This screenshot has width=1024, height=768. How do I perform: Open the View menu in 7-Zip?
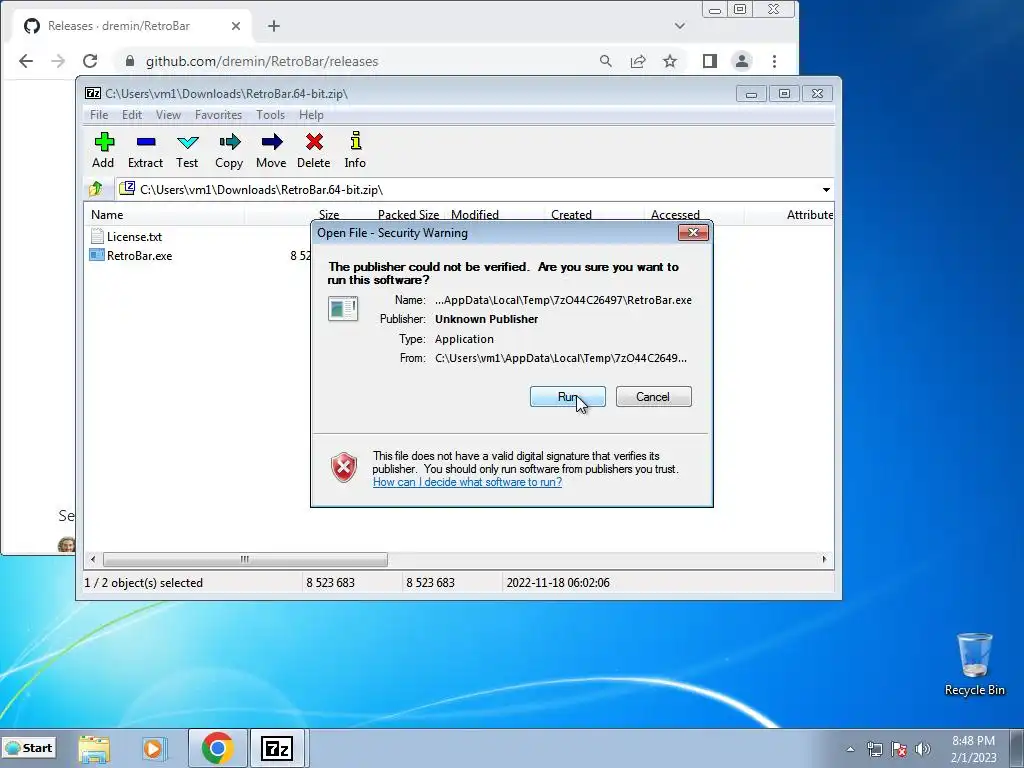(x=168, y=114)
